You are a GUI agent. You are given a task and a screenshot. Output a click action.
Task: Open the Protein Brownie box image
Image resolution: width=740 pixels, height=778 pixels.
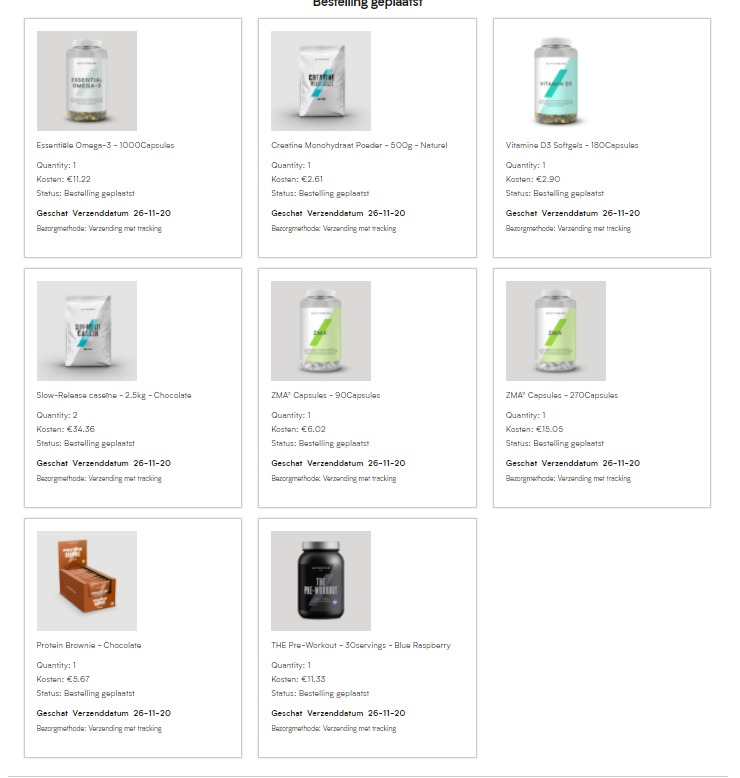(x=87, y=581)
